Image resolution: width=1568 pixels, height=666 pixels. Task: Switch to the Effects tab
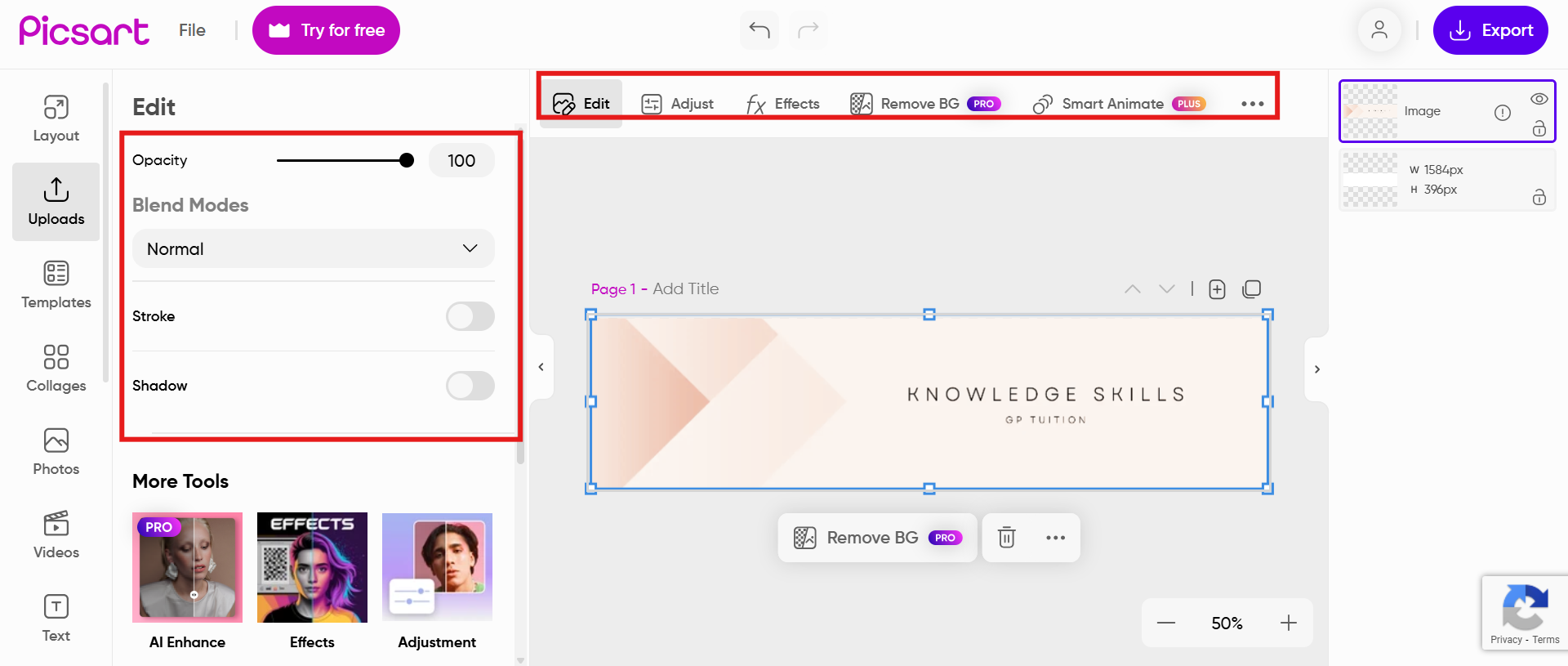pos(782,104)
